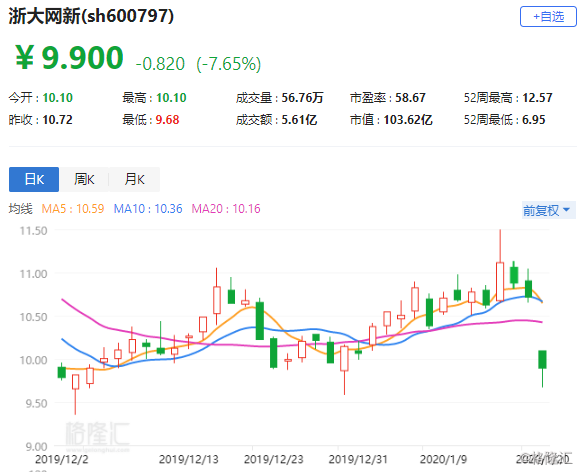Click the 市值 value 103.62亿
580x472 pixels.
408,120
